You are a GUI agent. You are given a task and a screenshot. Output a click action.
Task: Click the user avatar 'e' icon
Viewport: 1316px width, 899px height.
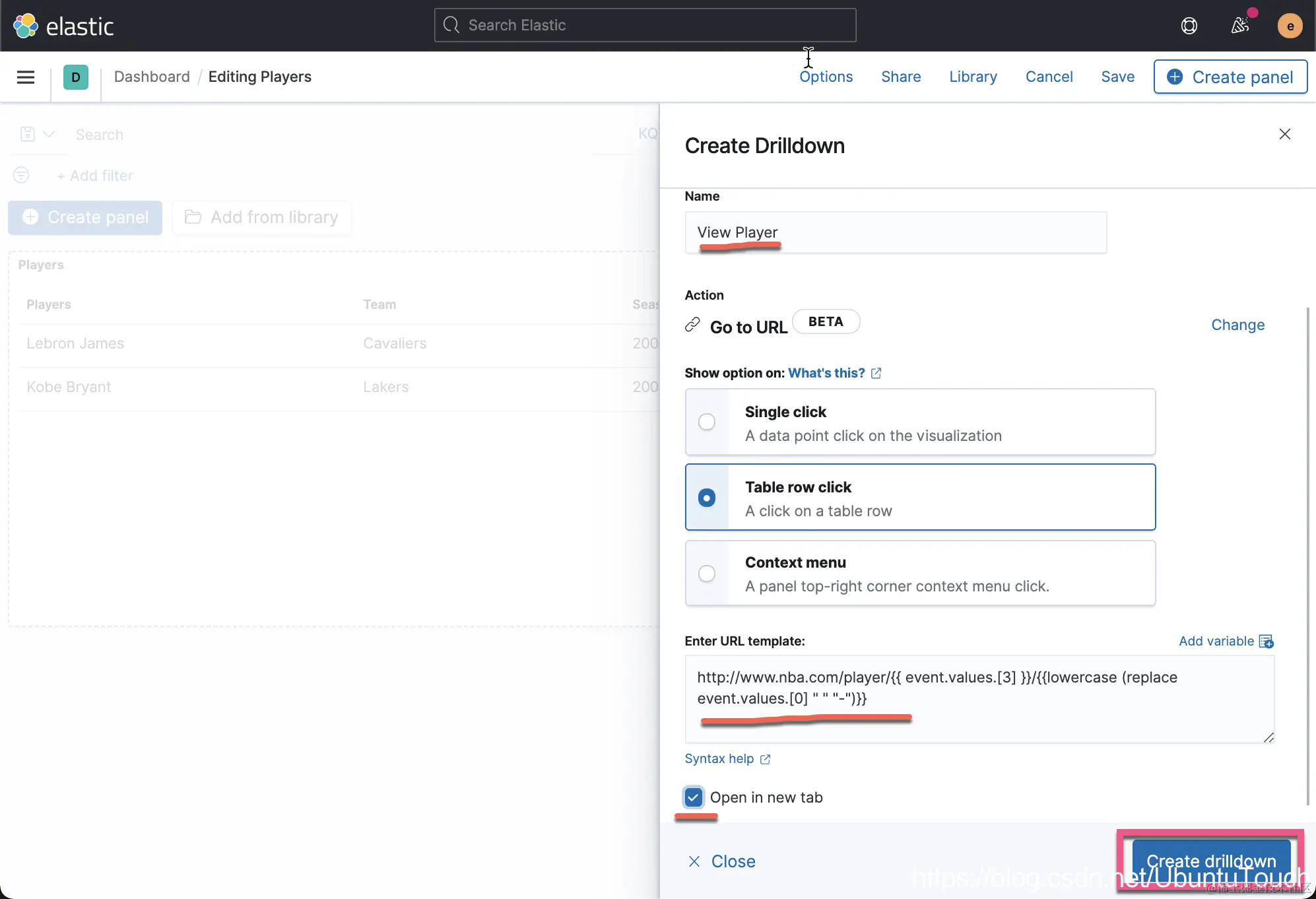pyautogui.click(x=1290, y=26)
